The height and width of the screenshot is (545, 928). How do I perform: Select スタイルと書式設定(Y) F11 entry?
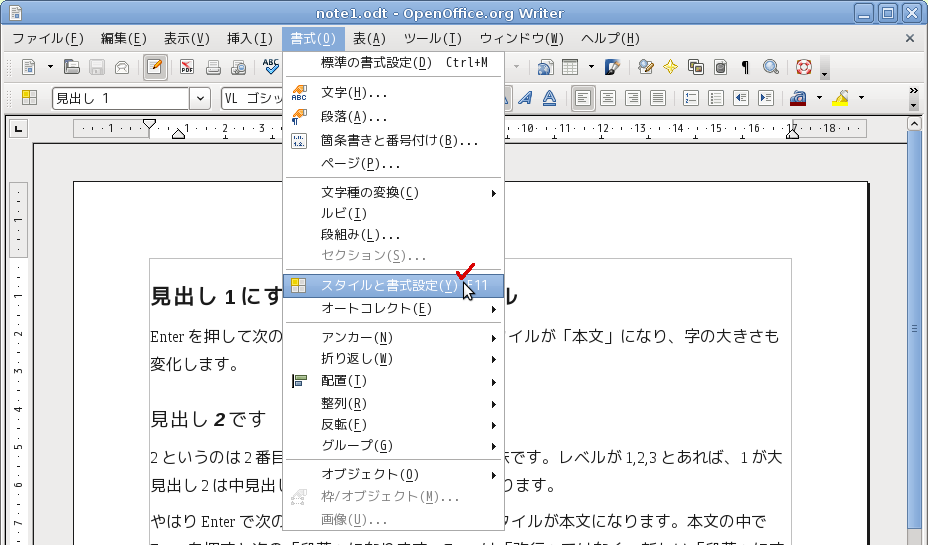coord(394,286)
